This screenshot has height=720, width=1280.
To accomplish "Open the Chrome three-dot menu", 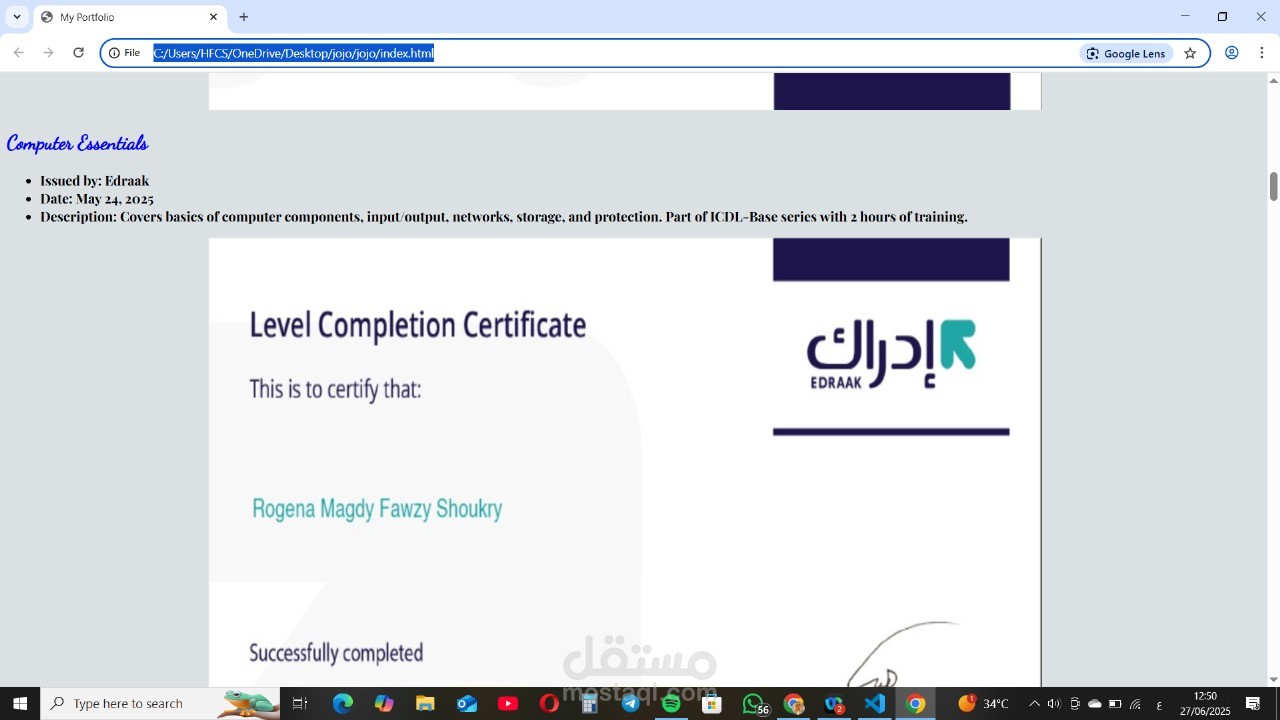I will (x=1262, y=53).
